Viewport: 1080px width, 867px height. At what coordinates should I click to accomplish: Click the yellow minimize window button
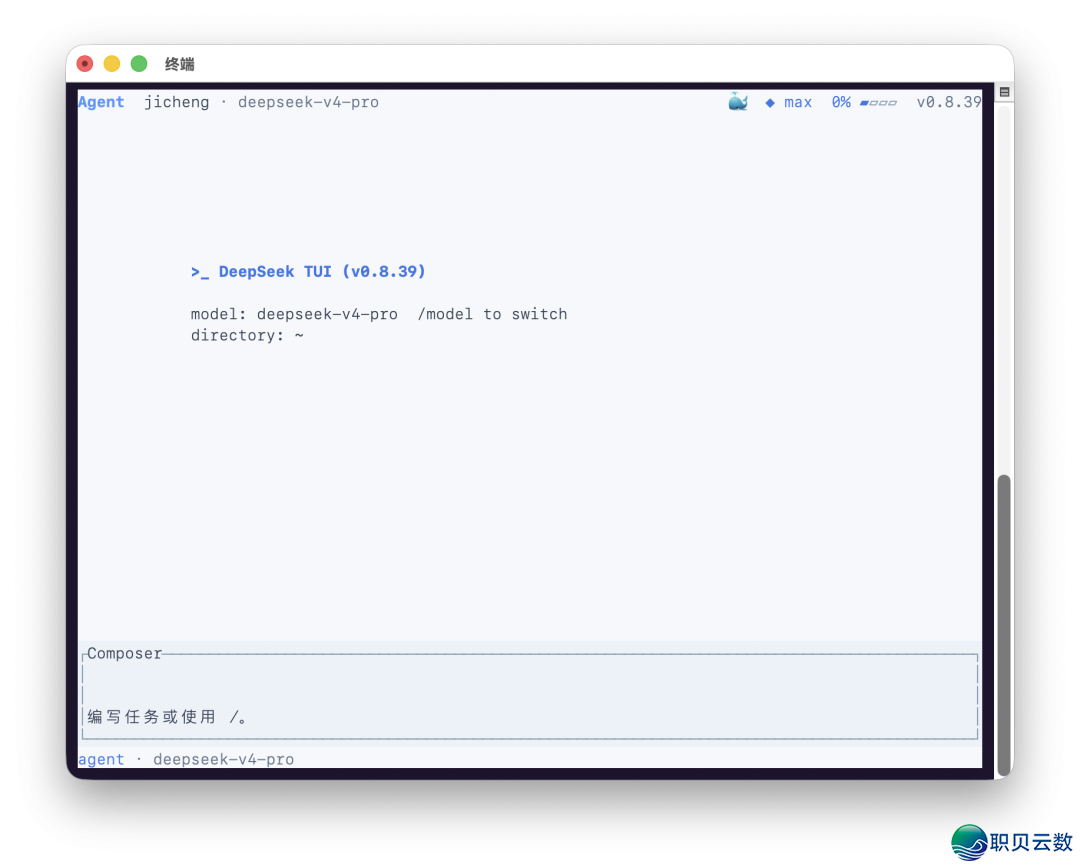pyautogui.click(x=112, y=64)
